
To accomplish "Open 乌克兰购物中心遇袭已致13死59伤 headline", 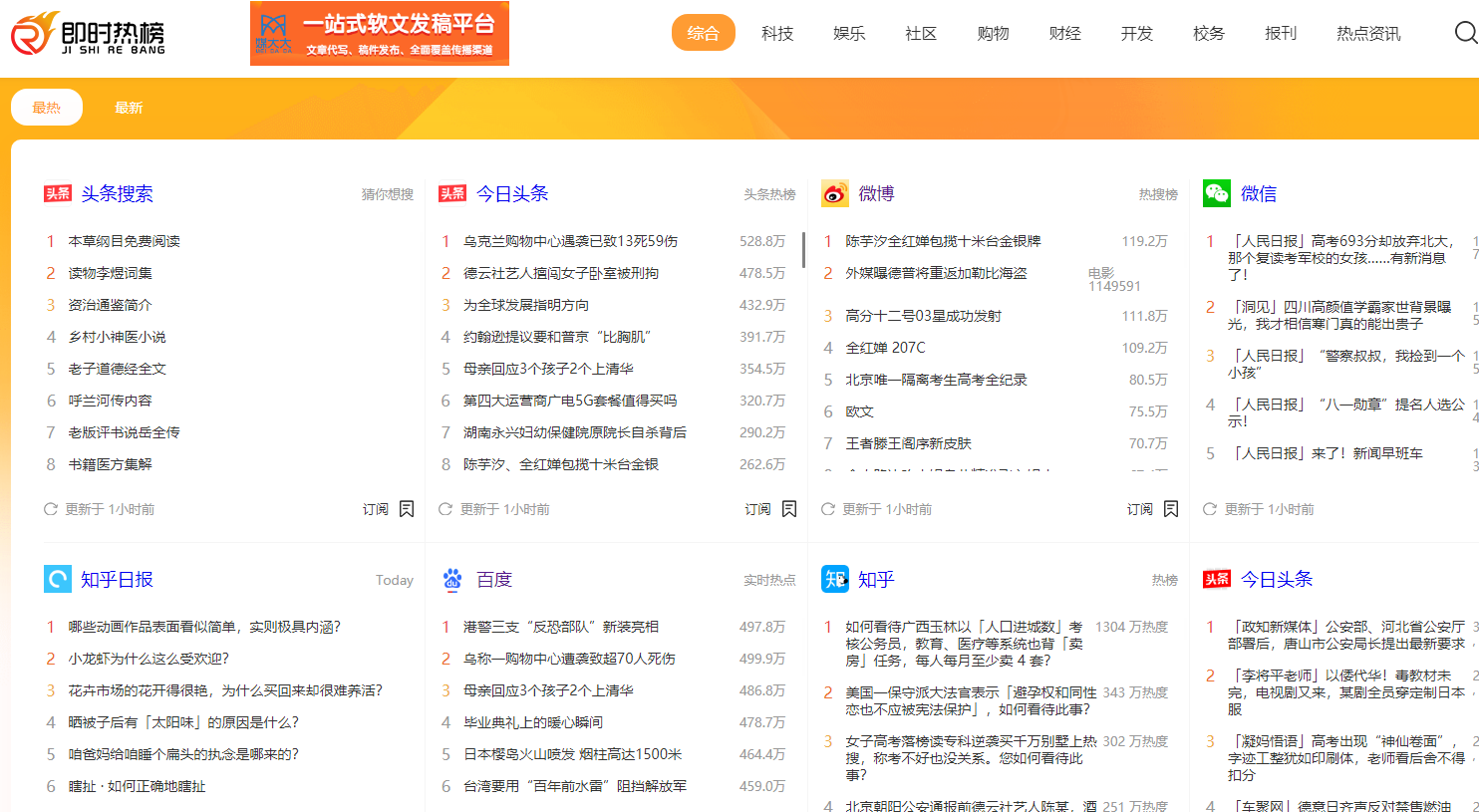I will (571, 241).
